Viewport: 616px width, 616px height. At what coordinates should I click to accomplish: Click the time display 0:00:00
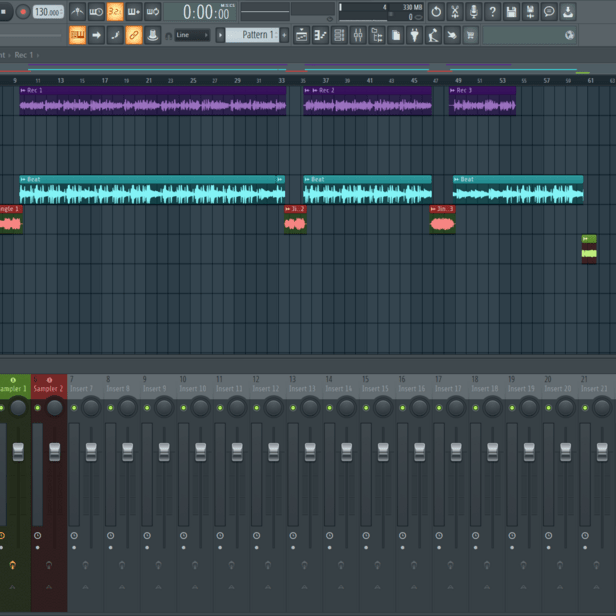tap(206, 12)
